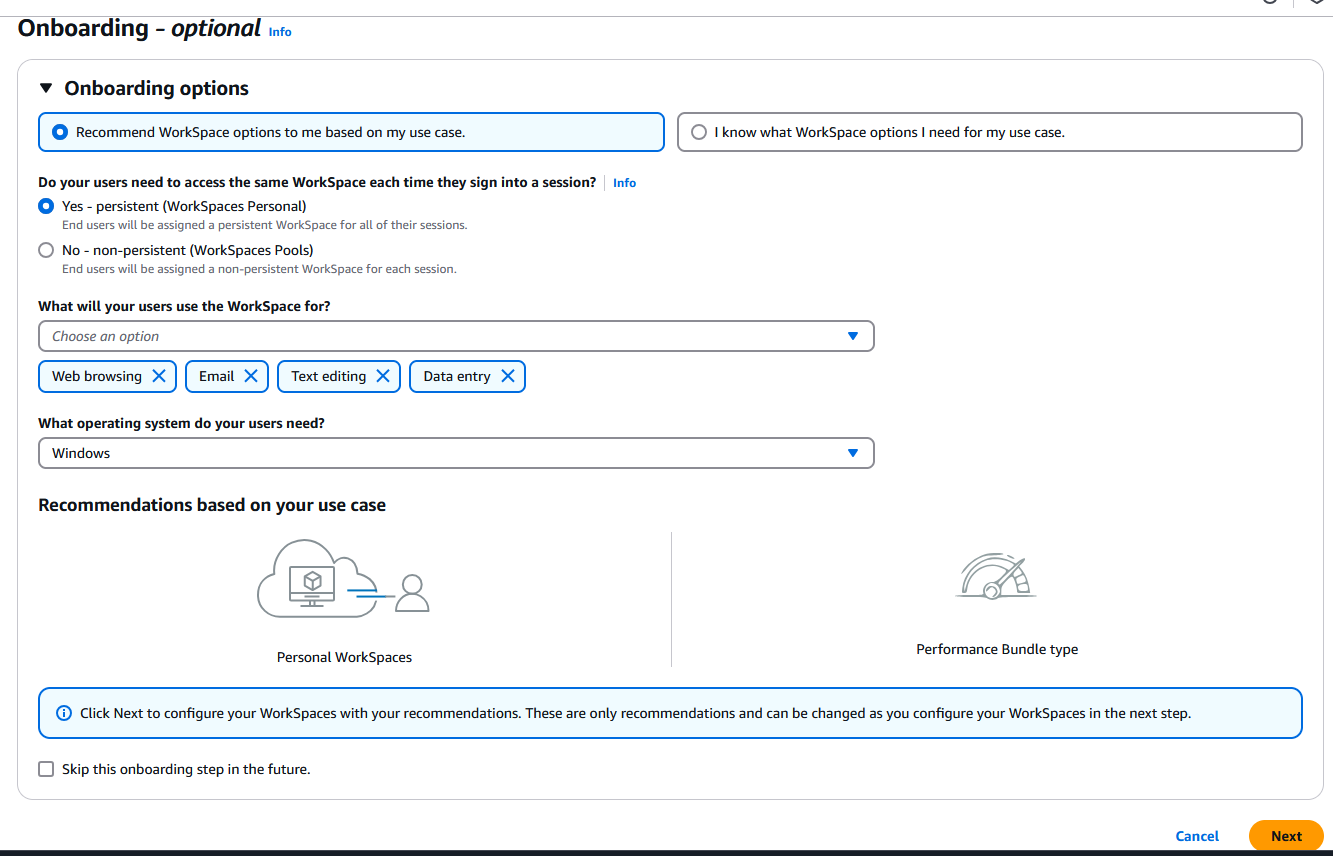Choose Yes - persistent WorkSpaces Personal
The width and height of the screenshot is (1333, 856).
(46, 206)
